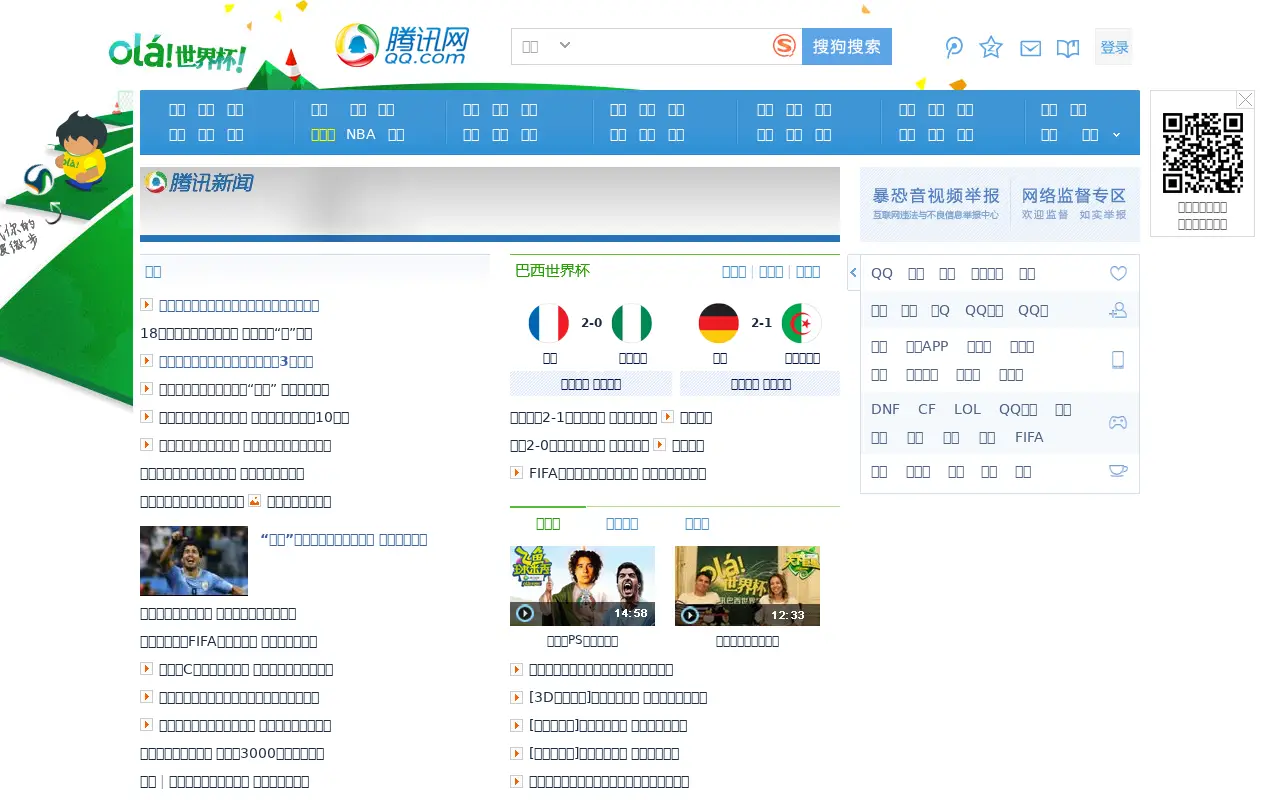Screen dimensions: 1280x800
Task: Expand the blue navigation bar chevron
Action: 1116,135
